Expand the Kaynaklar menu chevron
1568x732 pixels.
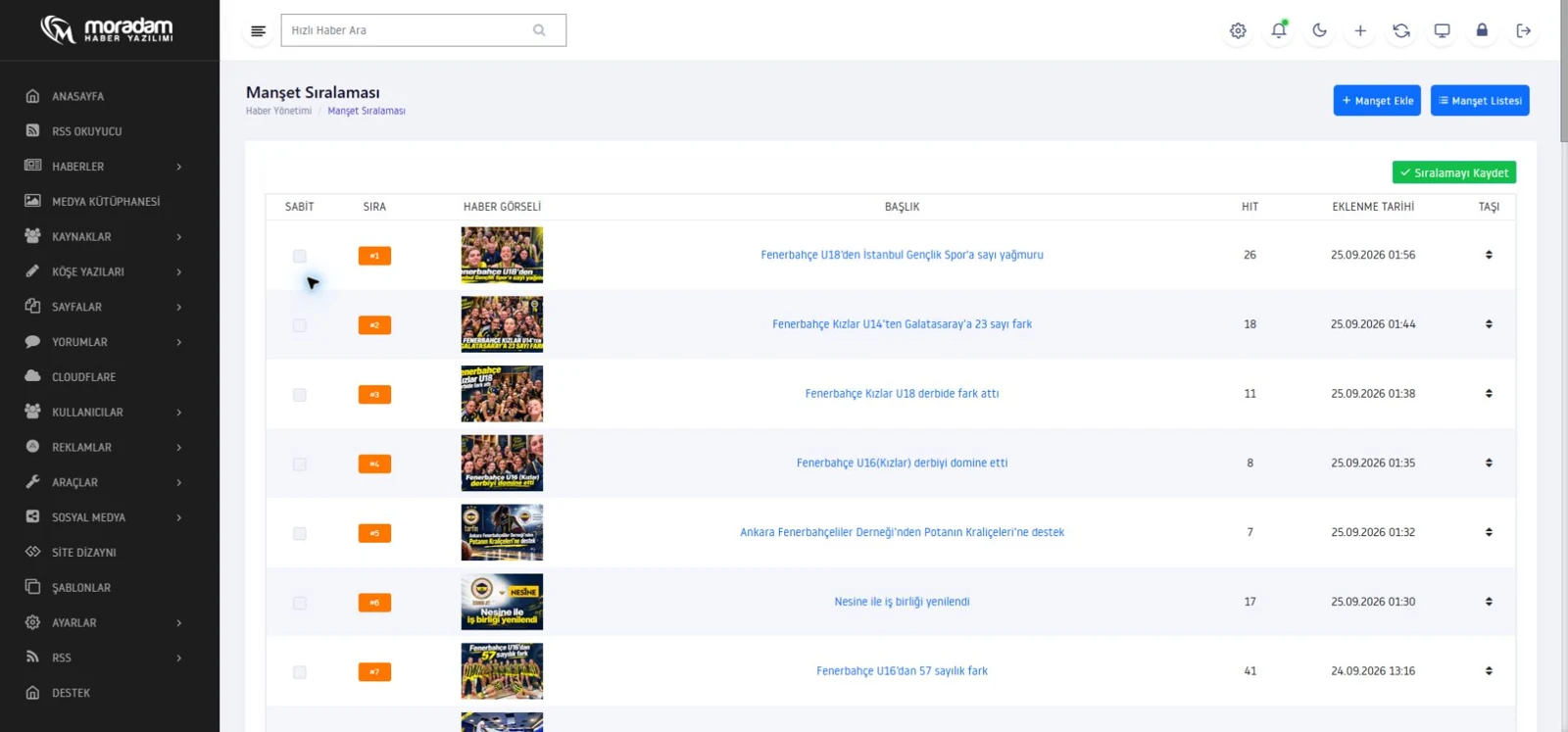pyautogui.click(x=179, y=237)
